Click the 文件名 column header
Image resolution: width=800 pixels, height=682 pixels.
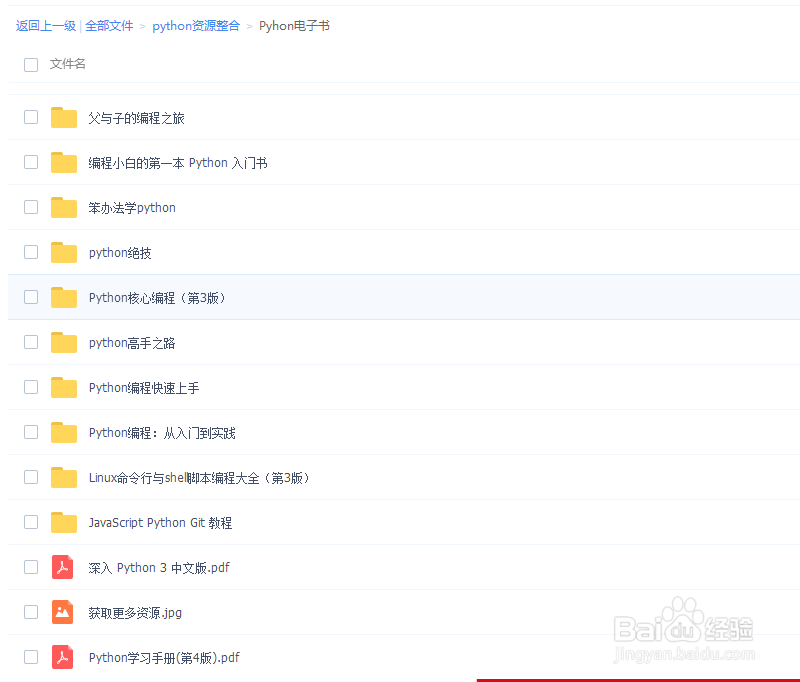point(67,64)
